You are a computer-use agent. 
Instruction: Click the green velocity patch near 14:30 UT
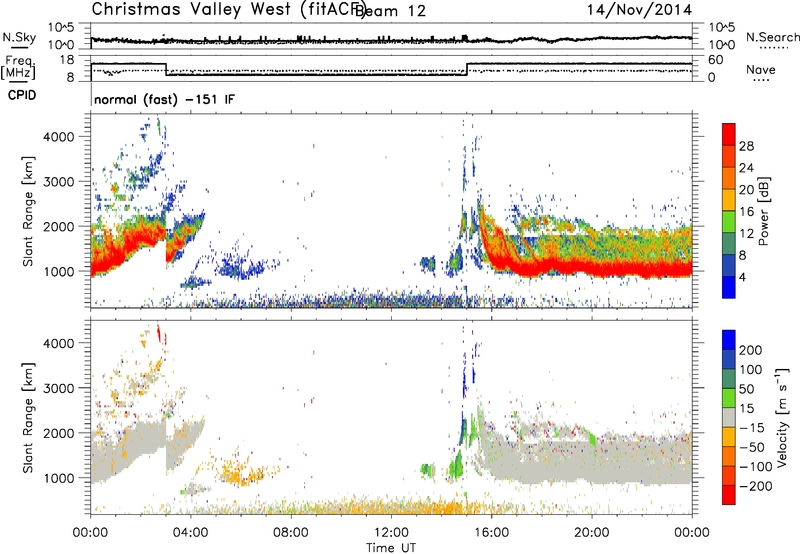(456, 466)
